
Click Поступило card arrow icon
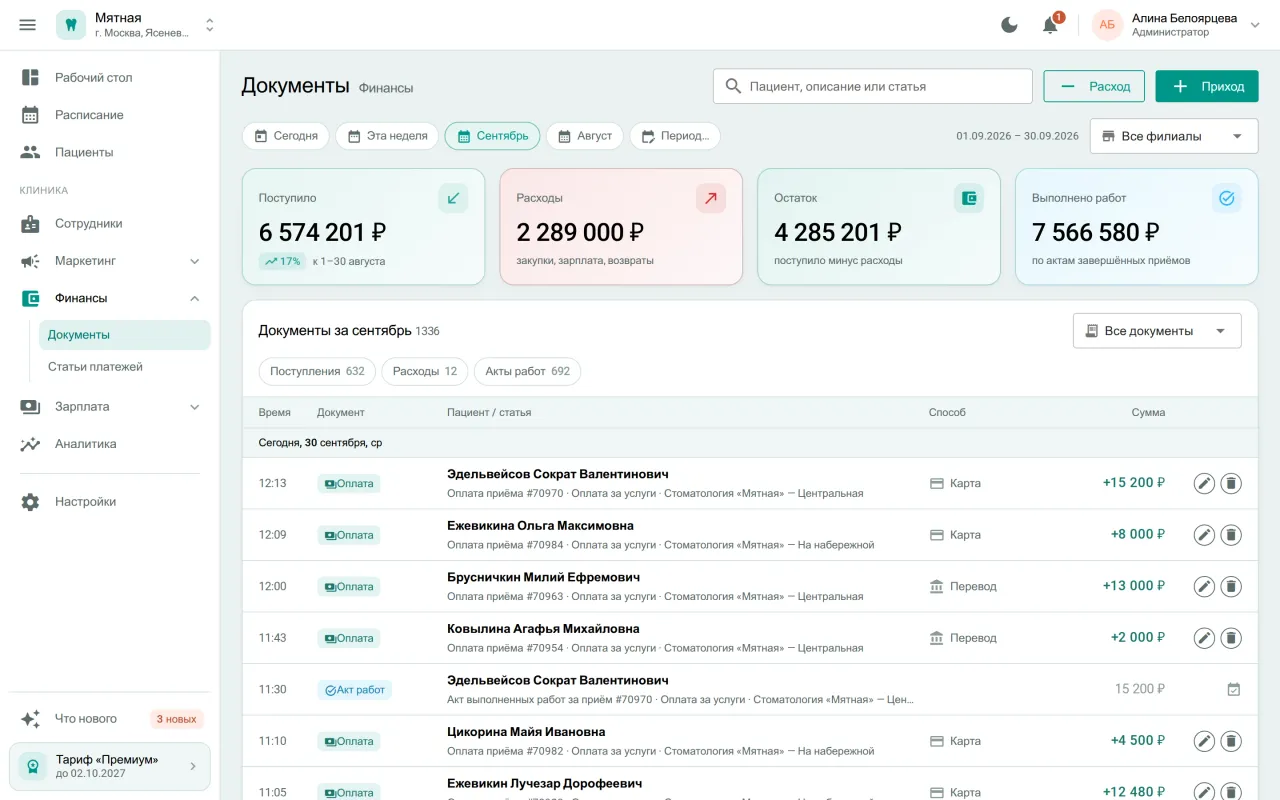[453, 198]
